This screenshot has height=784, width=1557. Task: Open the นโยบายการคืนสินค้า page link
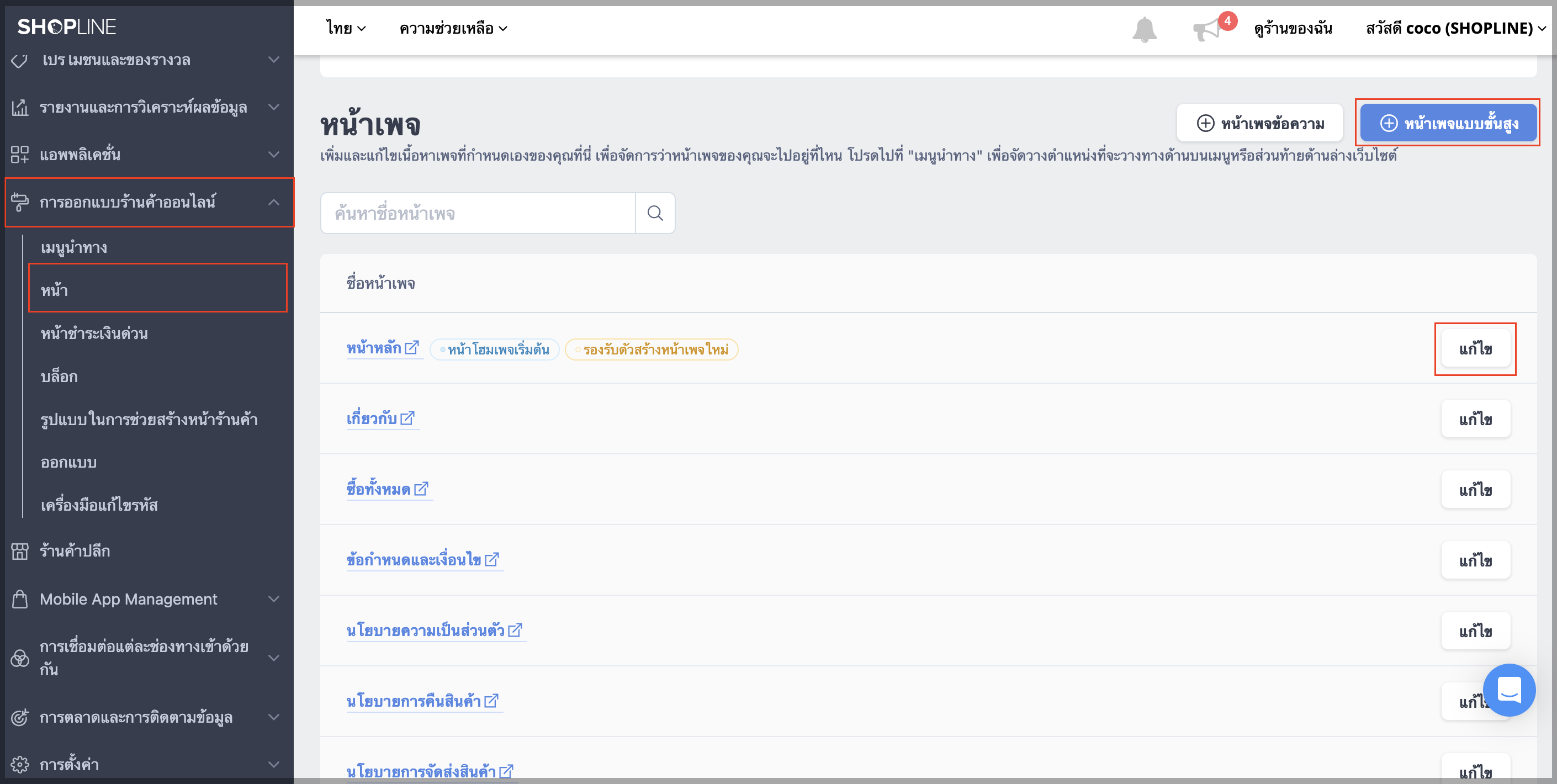[x=414, y=701]
